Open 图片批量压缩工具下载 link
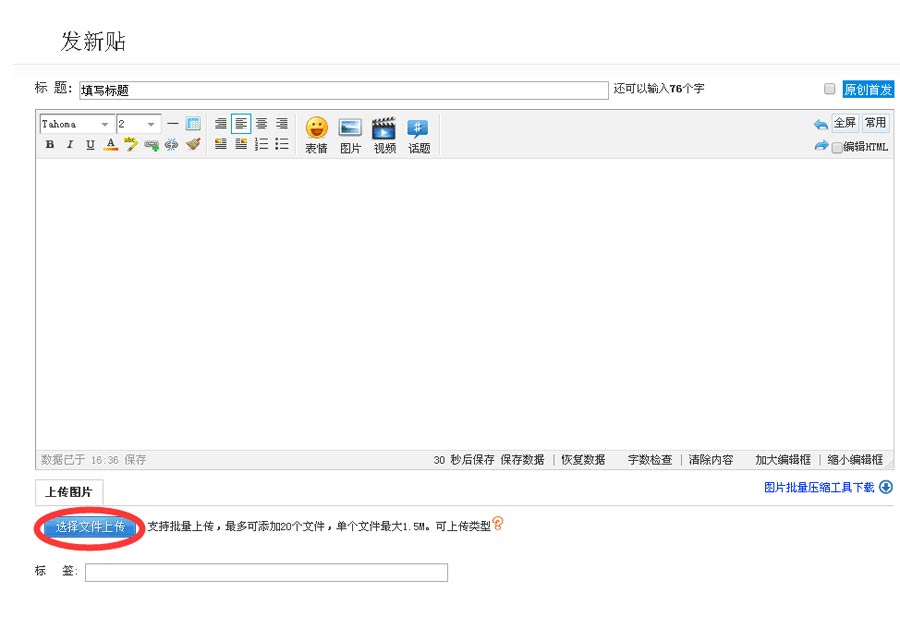The height and width of the screenshot is (617, 900). tap(818, 487)
